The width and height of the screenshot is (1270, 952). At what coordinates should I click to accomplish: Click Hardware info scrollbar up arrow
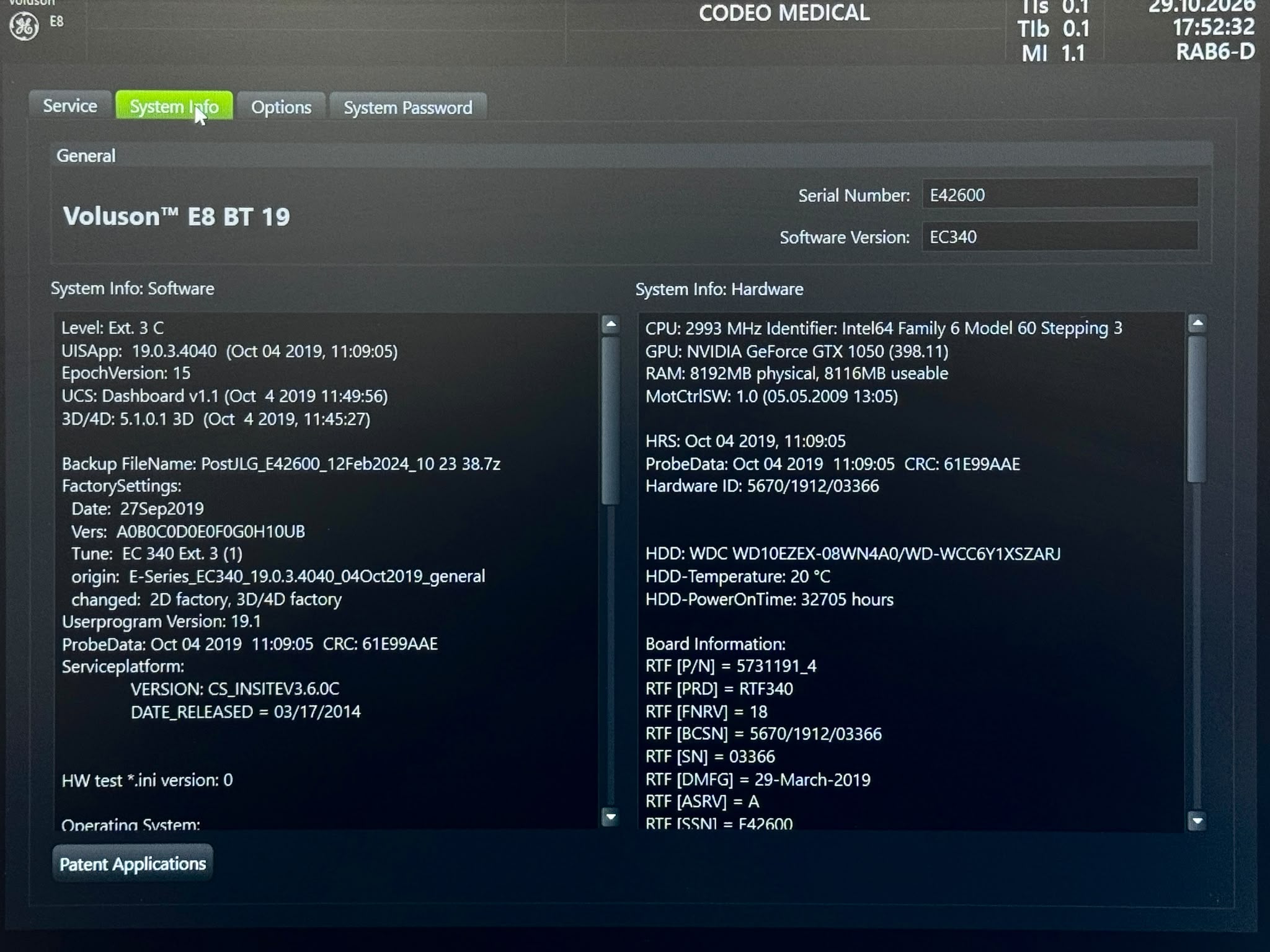[1197, 324]
